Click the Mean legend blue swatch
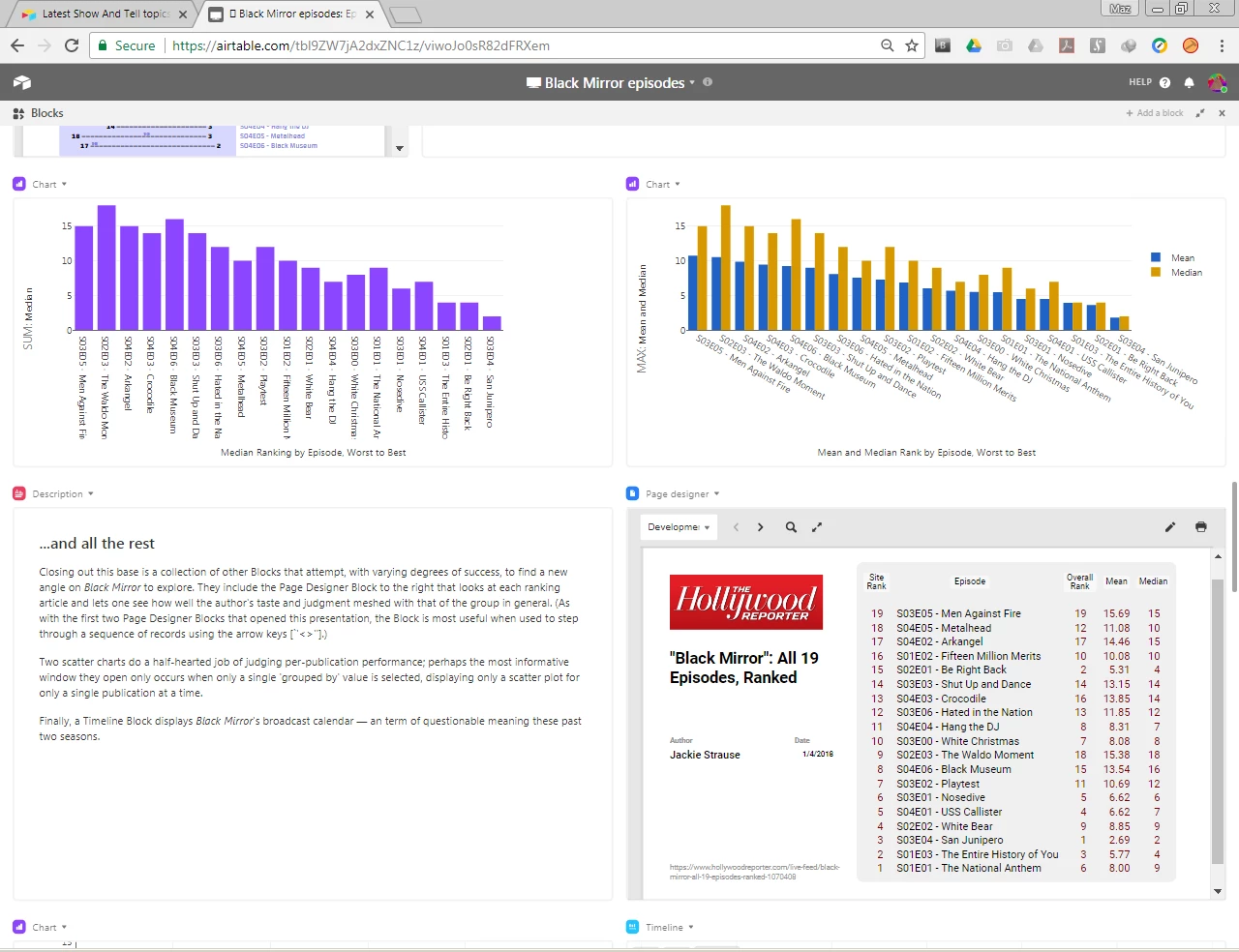 click(1156, 257)
